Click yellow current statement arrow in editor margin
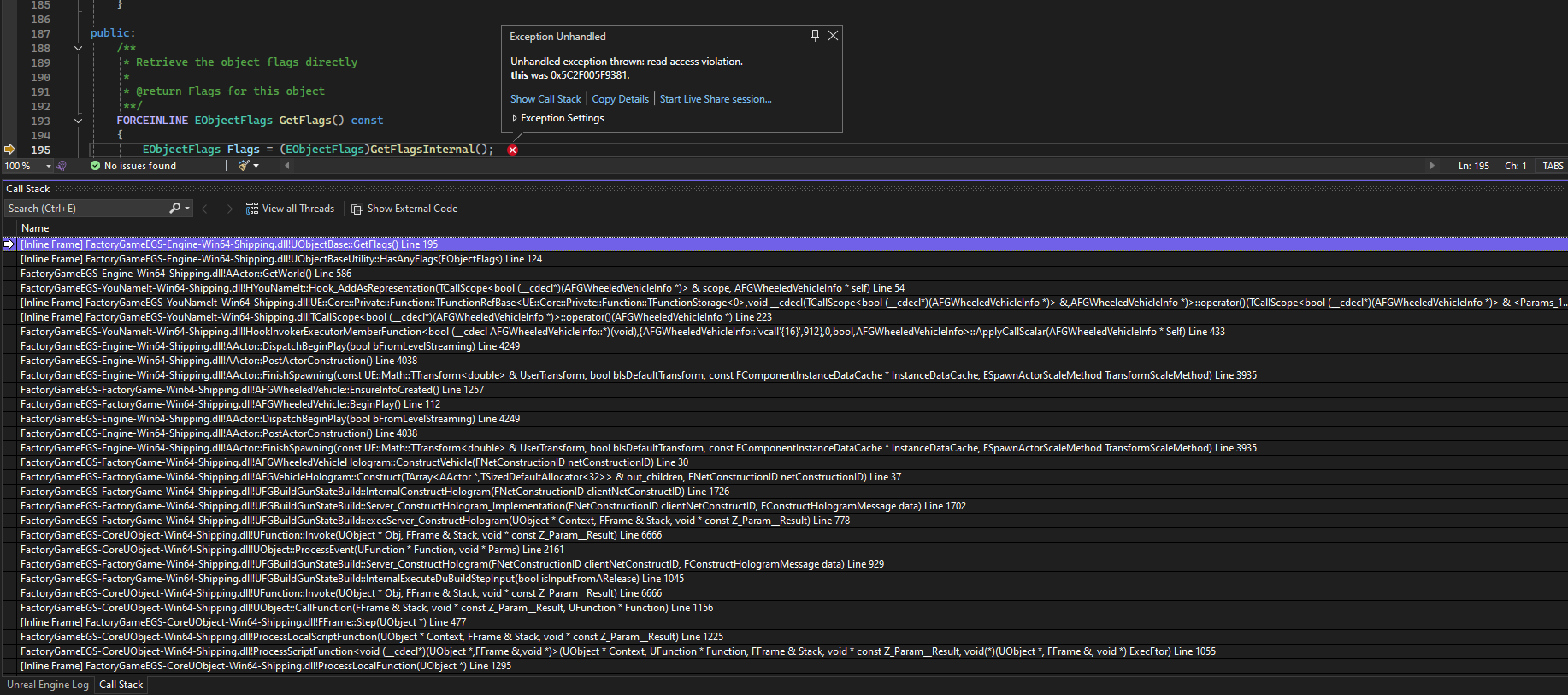This screenshot has height=695, width=1568. (x=9, y=150)
